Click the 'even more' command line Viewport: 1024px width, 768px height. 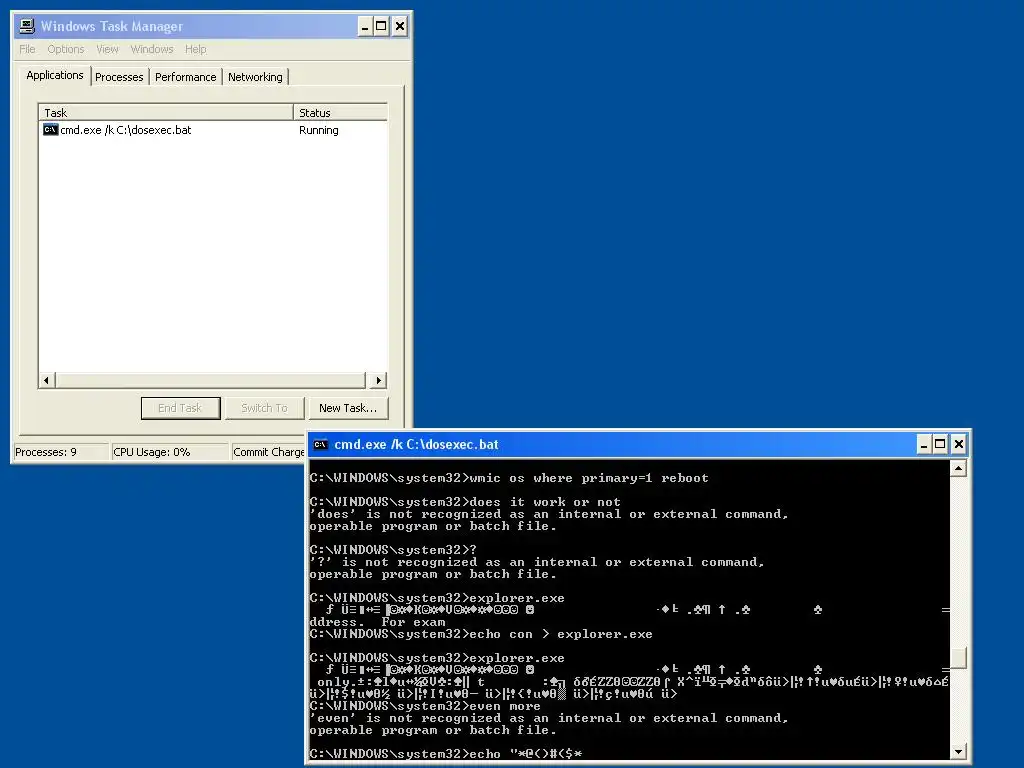(x=425, y=706)
